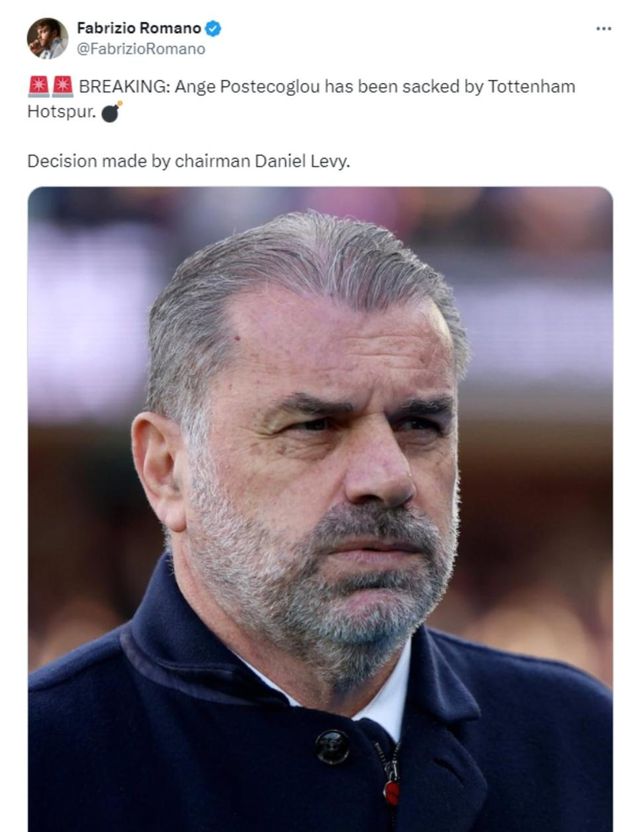Viewport: 640px width, 832px height.
Task: Click the red zipper pull in the photo
Action: click(x=392, y=790)
